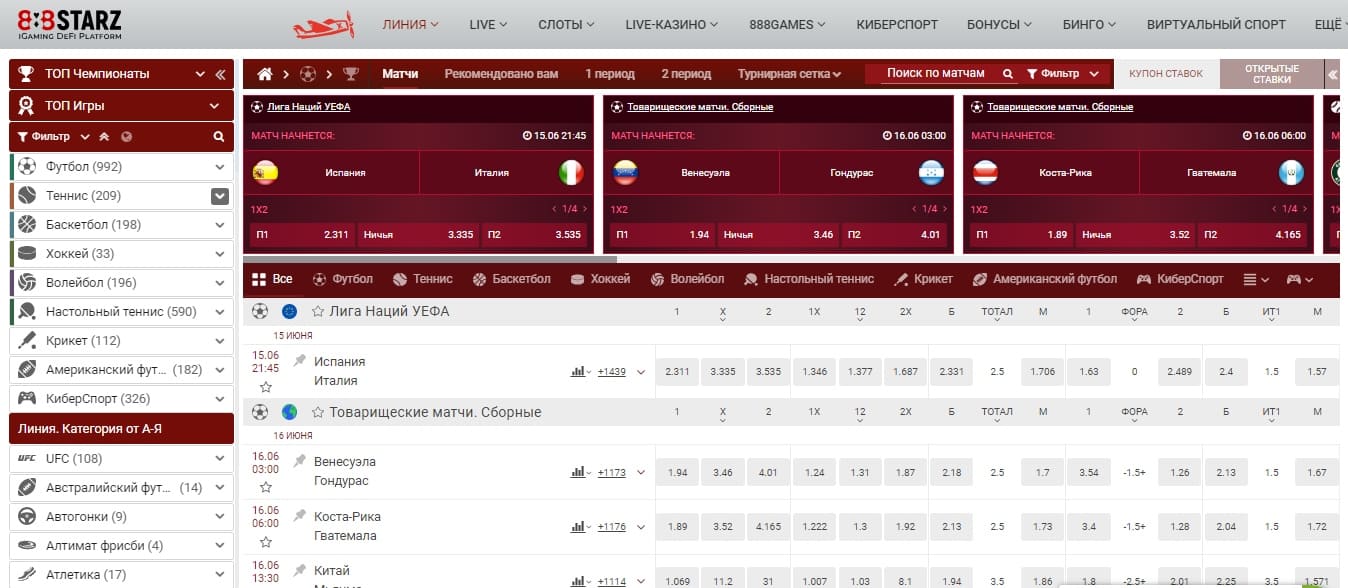1348x588 pixels.
Task: Show previous market on Венесуэла card
Action: (913, 209)
